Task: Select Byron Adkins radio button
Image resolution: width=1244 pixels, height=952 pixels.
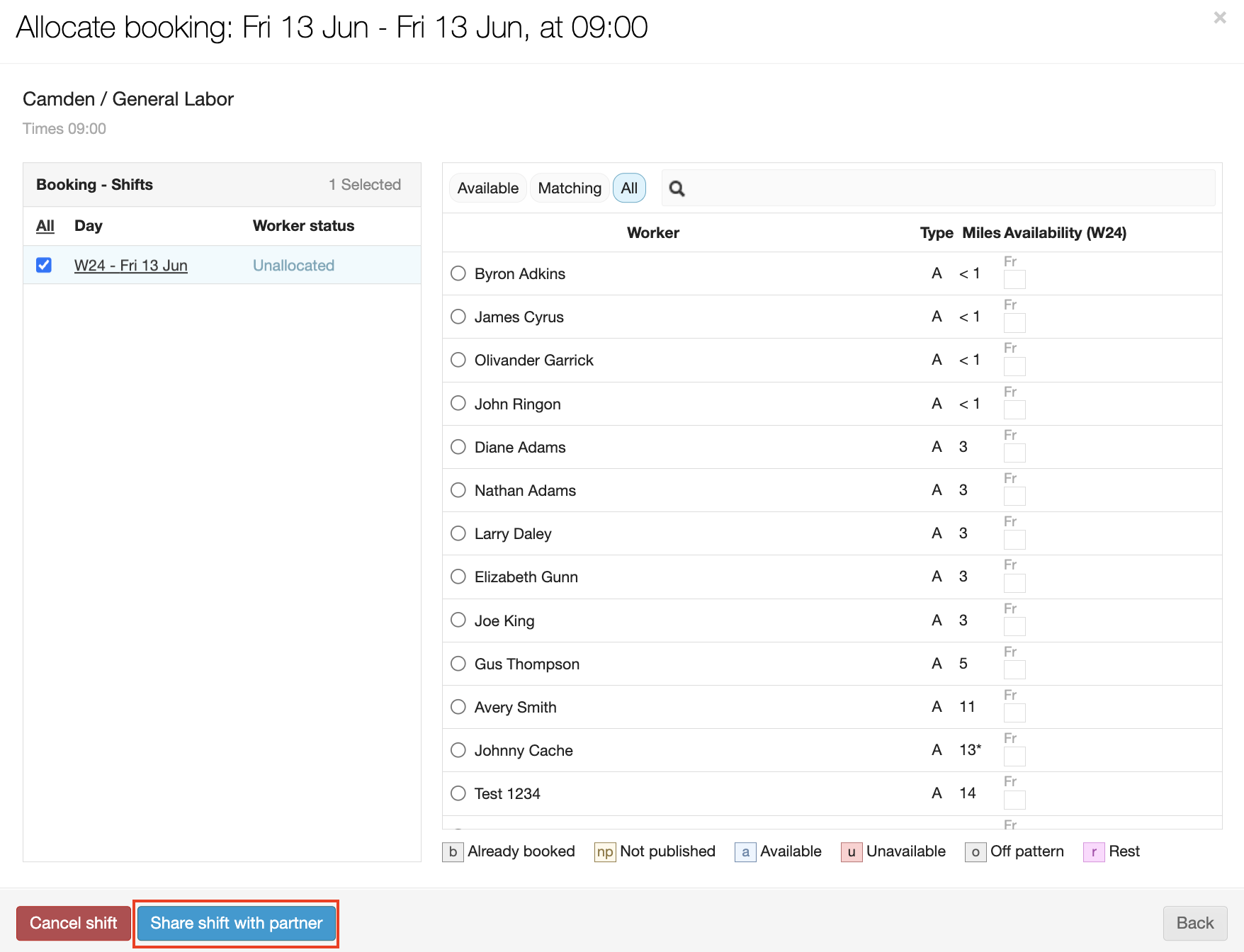Action: [x=458, y=273]
